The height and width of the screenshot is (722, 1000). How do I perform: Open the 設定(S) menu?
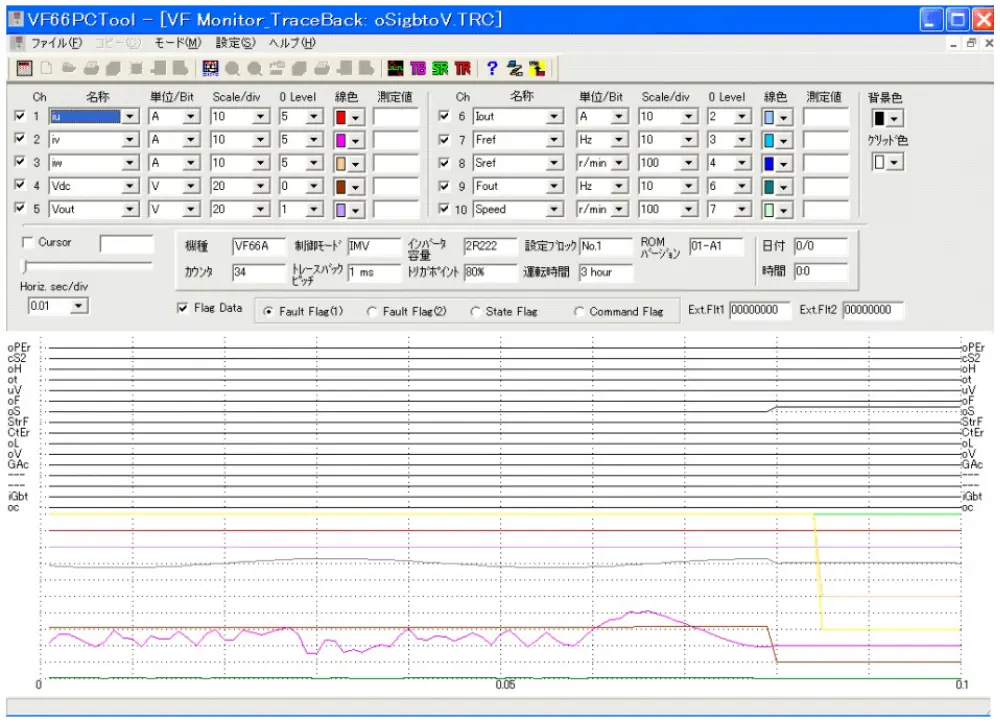pyautogui.click(x=236, y=44)
